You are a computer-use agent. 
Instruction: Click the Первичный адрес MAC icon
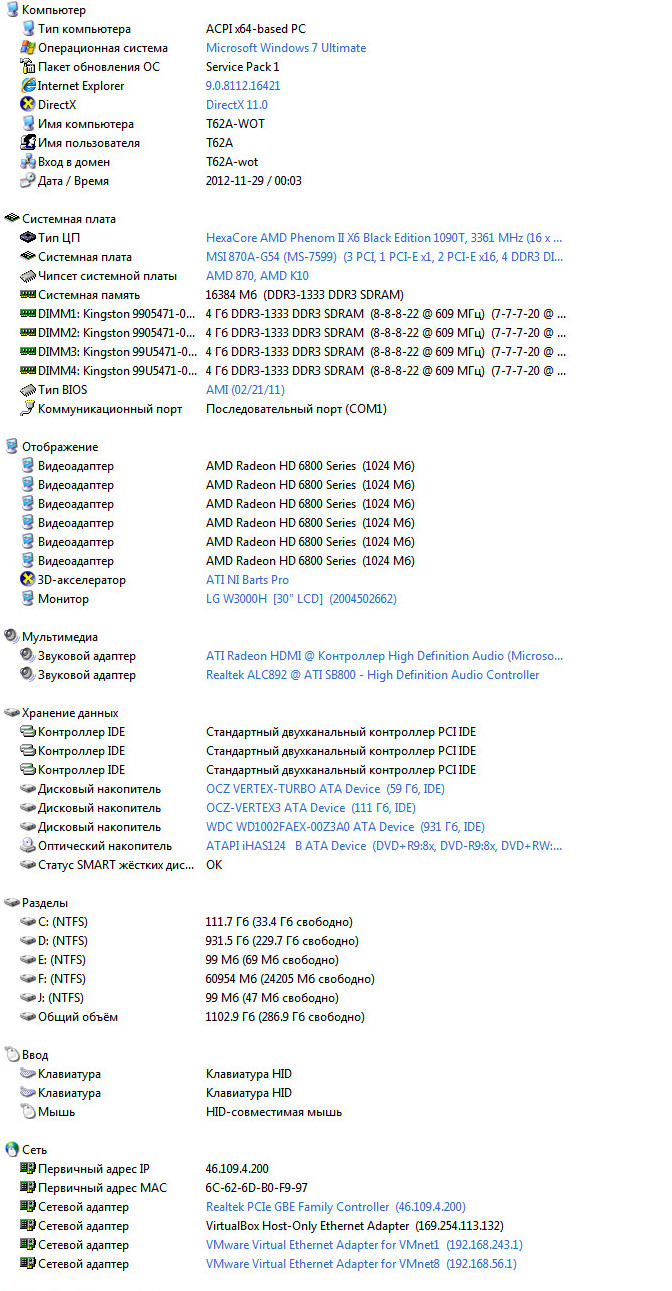28,1188
